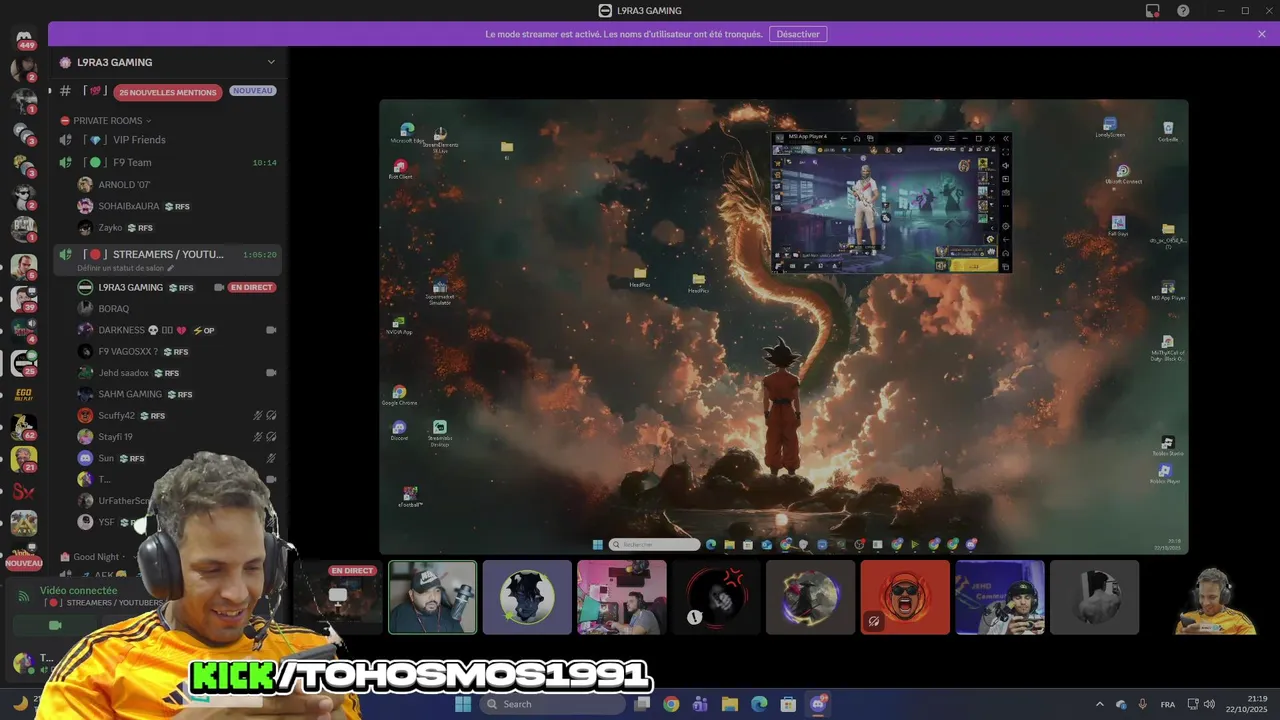Click NVIDIA App icon in shared stream desktop
Image resolution: width=1280 pixels, height=720 pixels.
click(x=399, y=326)
